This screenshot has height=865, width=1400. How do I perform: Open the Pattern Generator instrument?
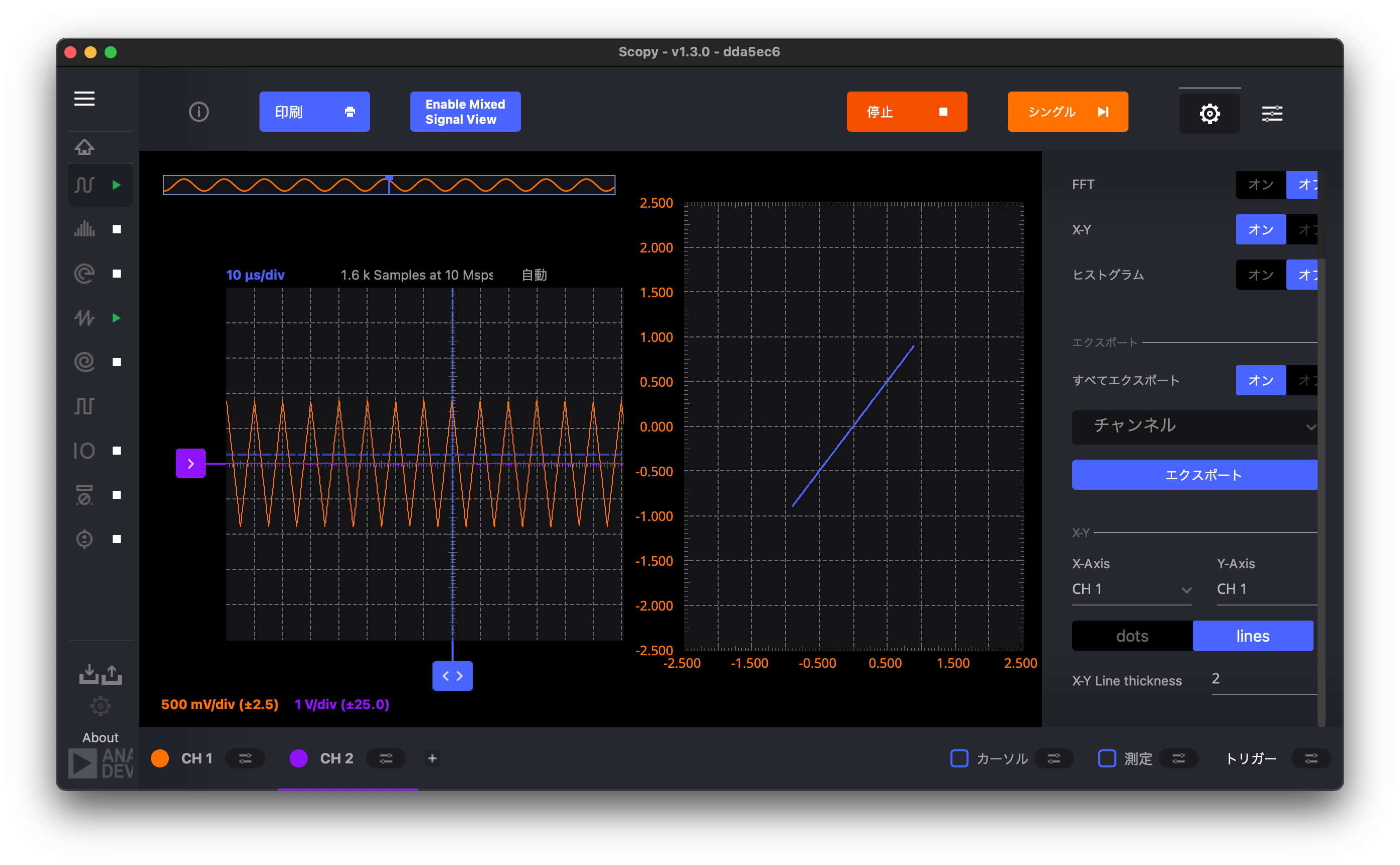[x=84, y=406]
